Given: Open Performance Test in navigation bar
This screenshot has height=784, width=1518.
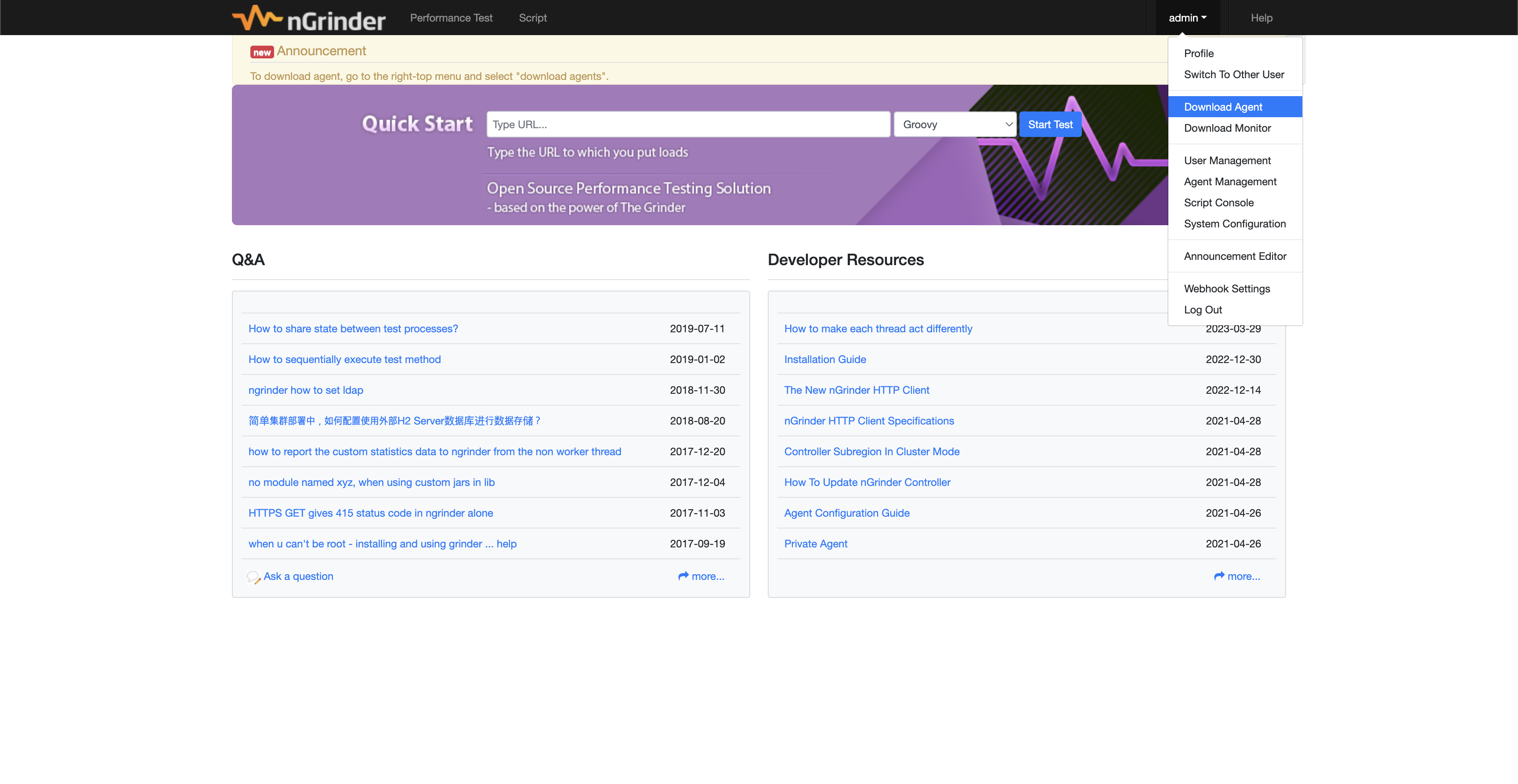Looking at the screenshot, I should pyautogui.click(x=451, y=18).
